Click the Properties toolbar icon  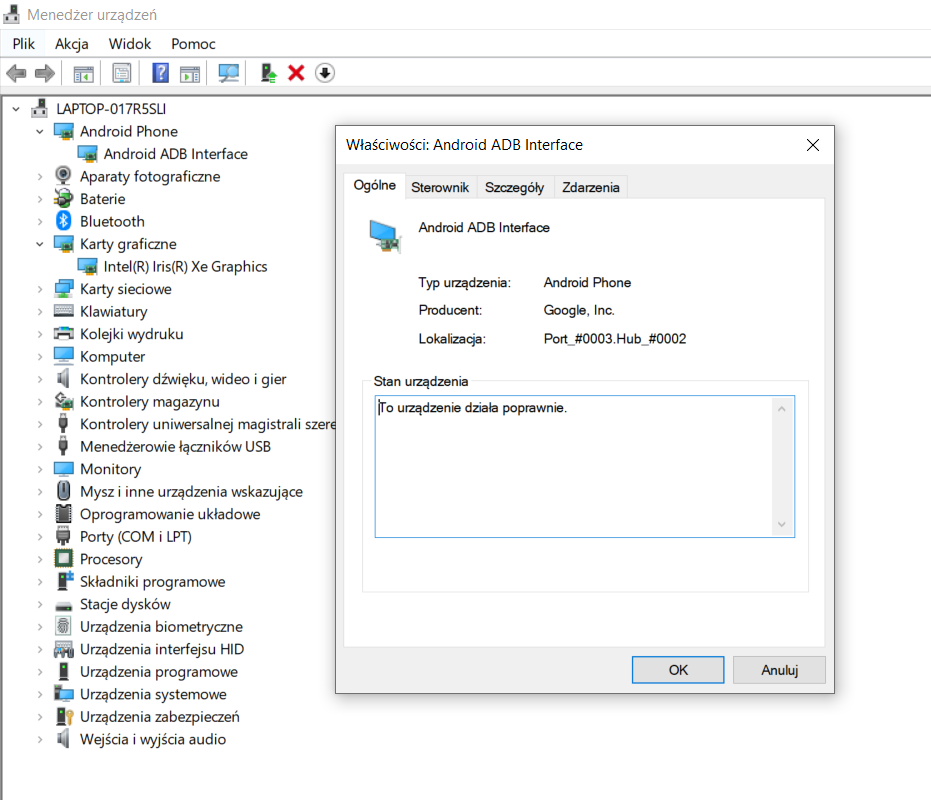coord(122,73)
